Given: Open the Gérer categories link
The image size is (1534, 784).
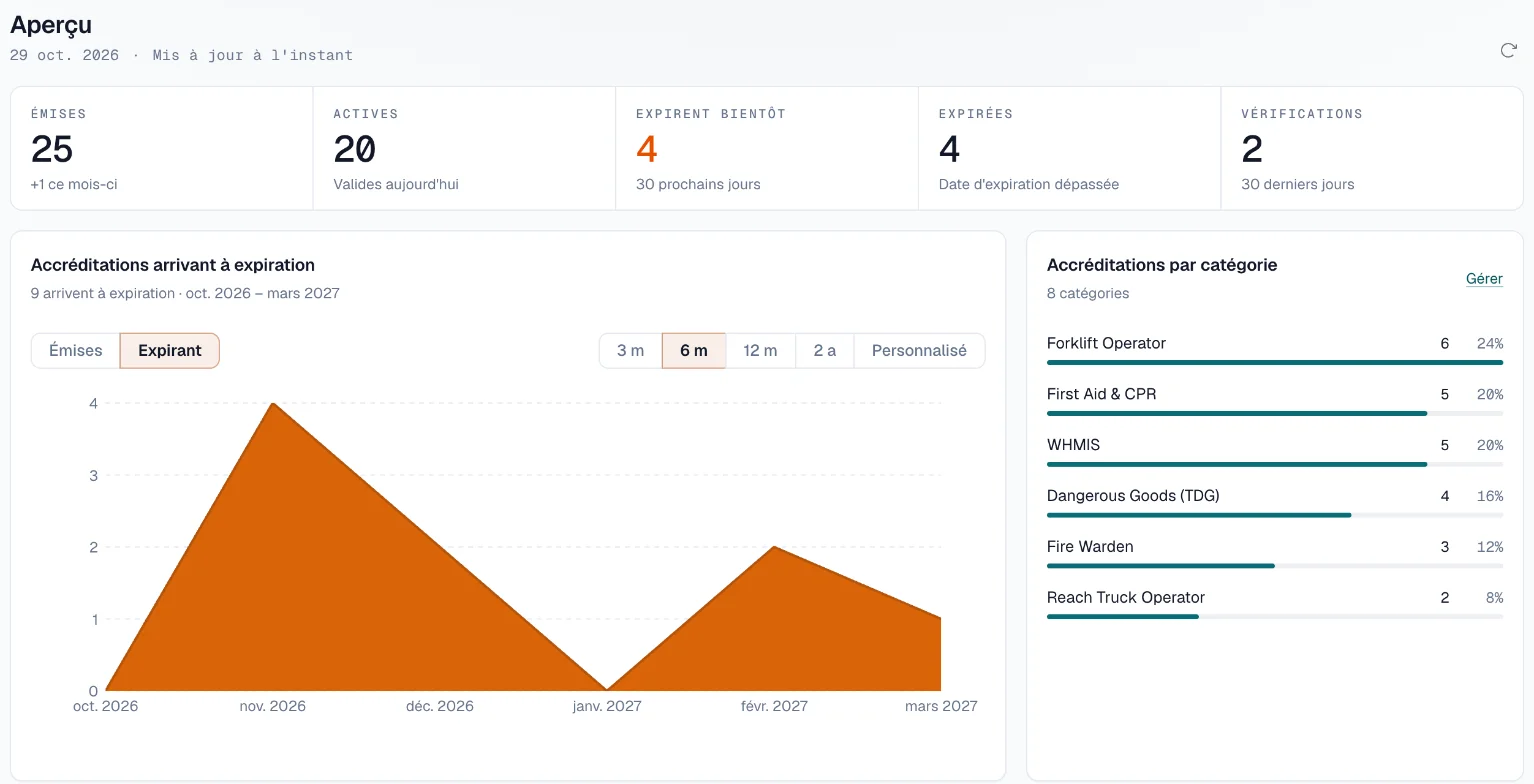Looking at the screenshot, I should (x=1484, y=279).
